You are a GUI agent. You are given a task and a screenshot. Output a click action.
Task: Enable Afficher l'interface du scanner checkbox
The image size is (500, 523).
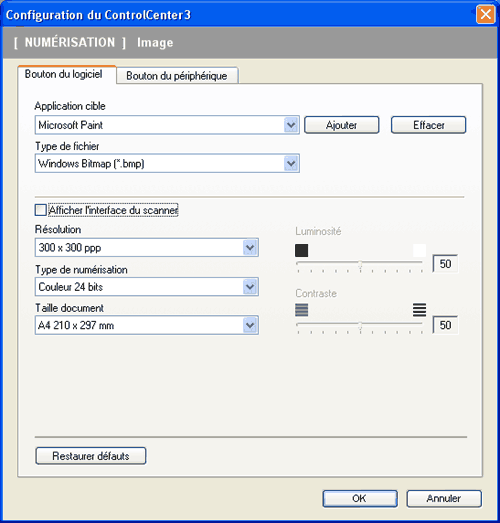point(41,210)
